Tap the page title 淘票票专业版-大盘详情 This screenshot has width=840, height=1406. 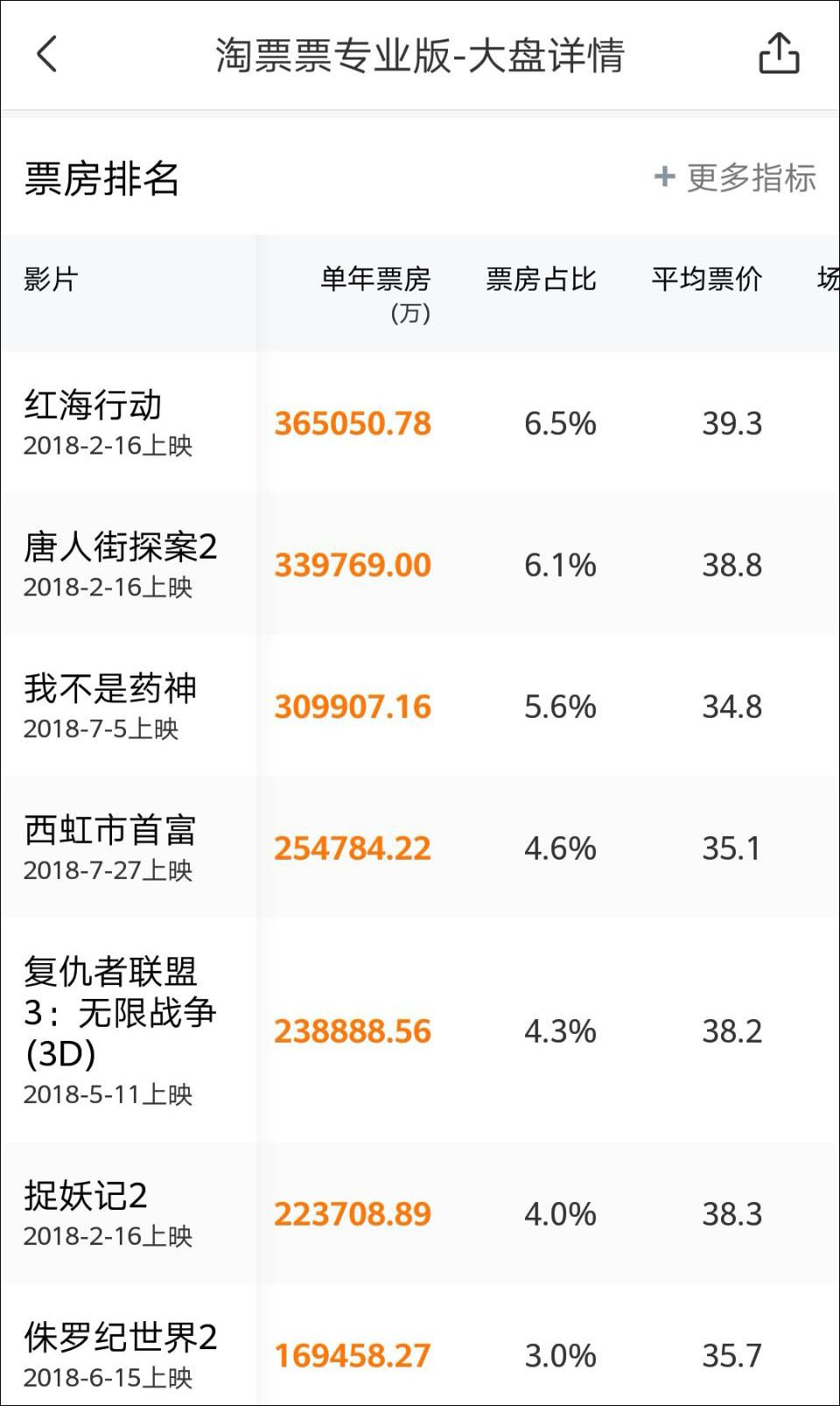[420, 55]
